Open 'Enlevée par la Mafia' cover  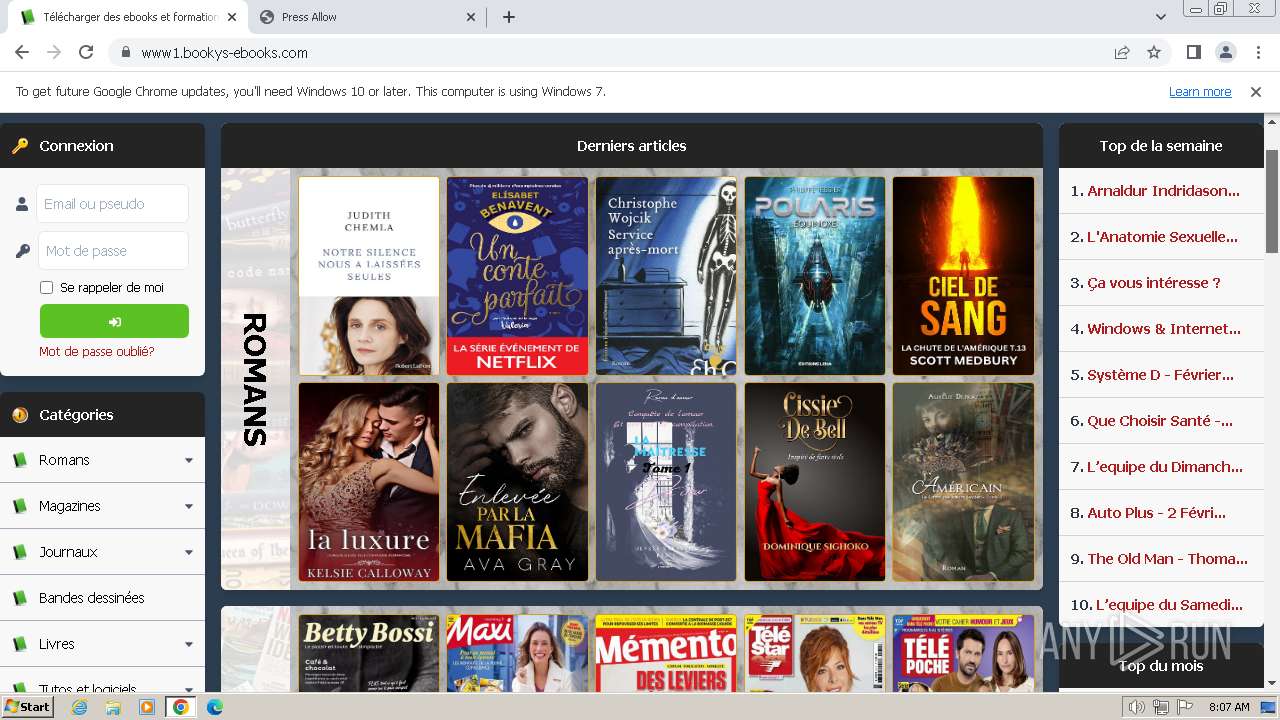pyautogui.click(x=517, y=482)
